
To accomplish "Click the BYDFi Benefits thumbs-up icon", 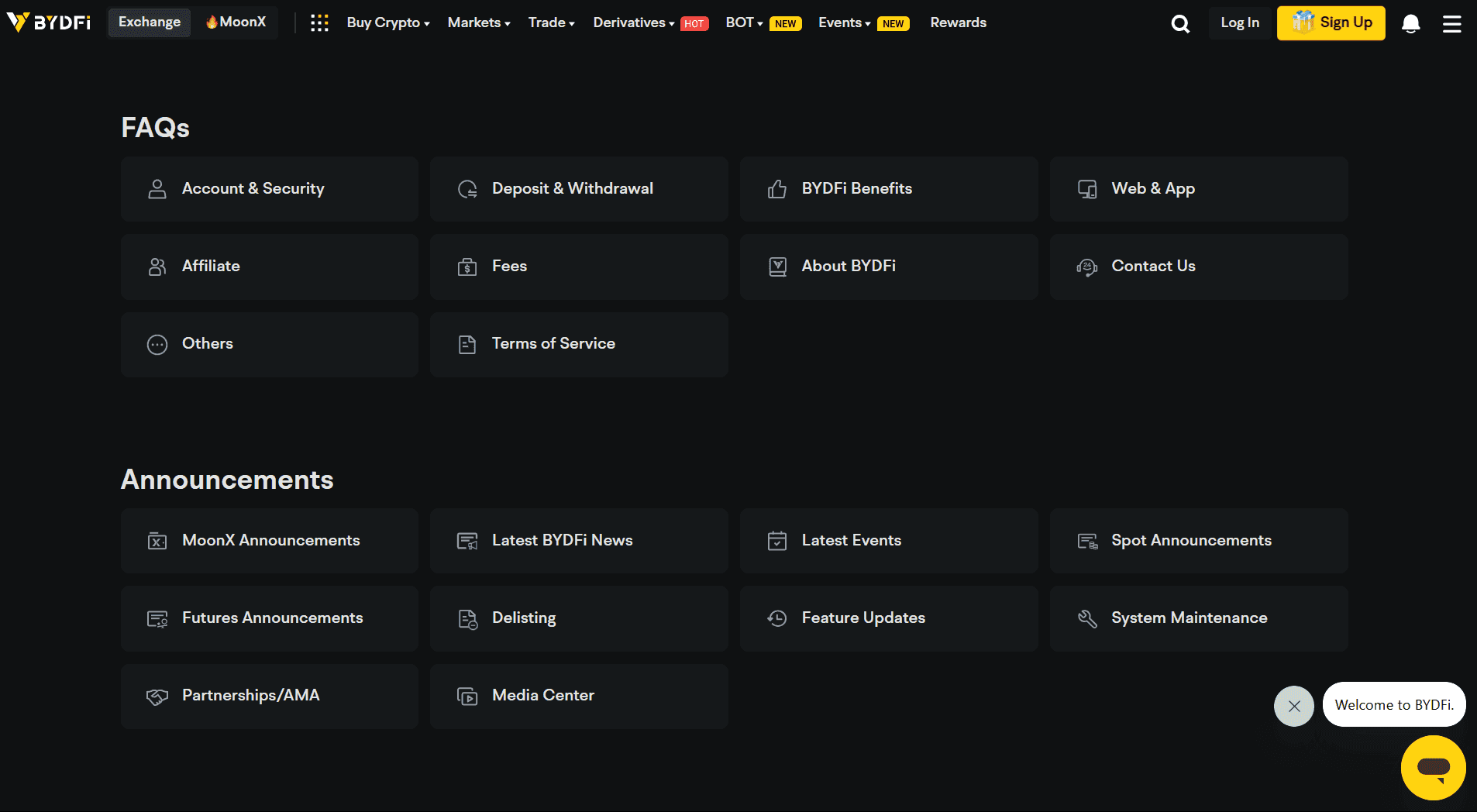I will pos(777,189).
